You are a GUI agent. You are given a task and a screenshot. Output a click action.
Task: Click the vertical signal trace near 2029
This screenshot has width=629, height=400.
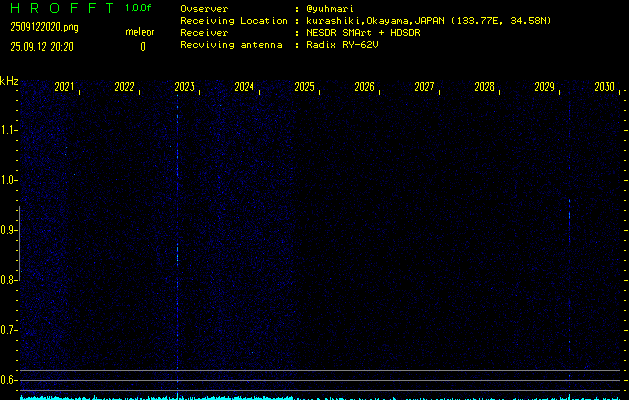point(569,245)
